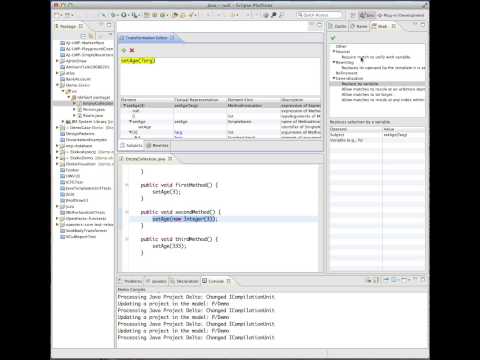Collapse the thirdMethod code fold marker
This screenshot has width=480, height=360.
pyautogui.click(x=127, y=239)
